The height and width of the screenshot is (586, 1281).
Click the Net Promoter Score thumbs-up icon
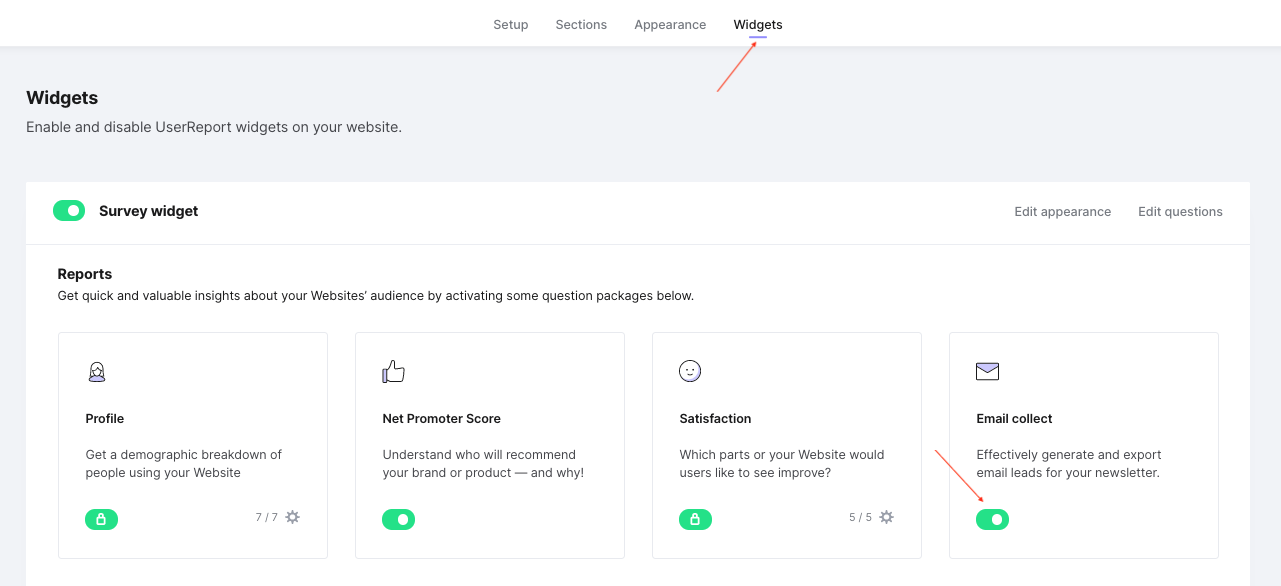coord(394,372)
